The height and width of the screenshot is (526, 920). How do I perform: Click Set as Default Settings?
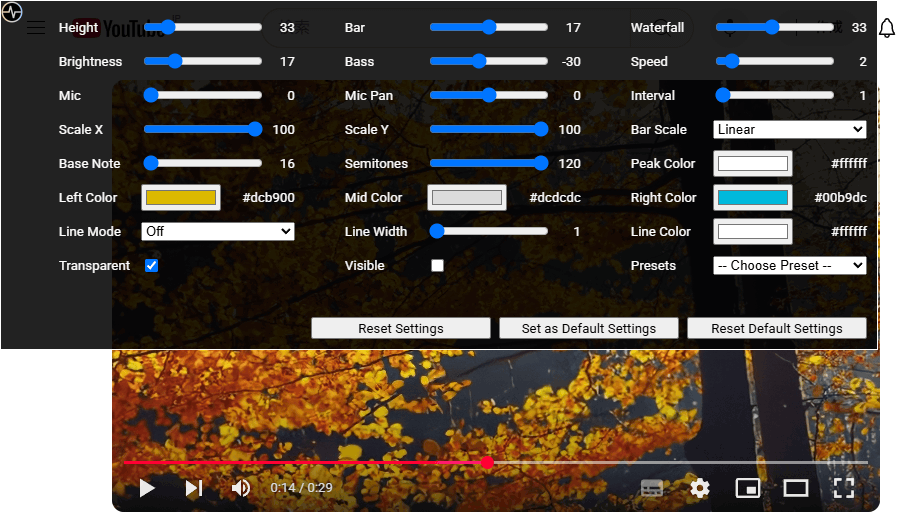(588, 328)
